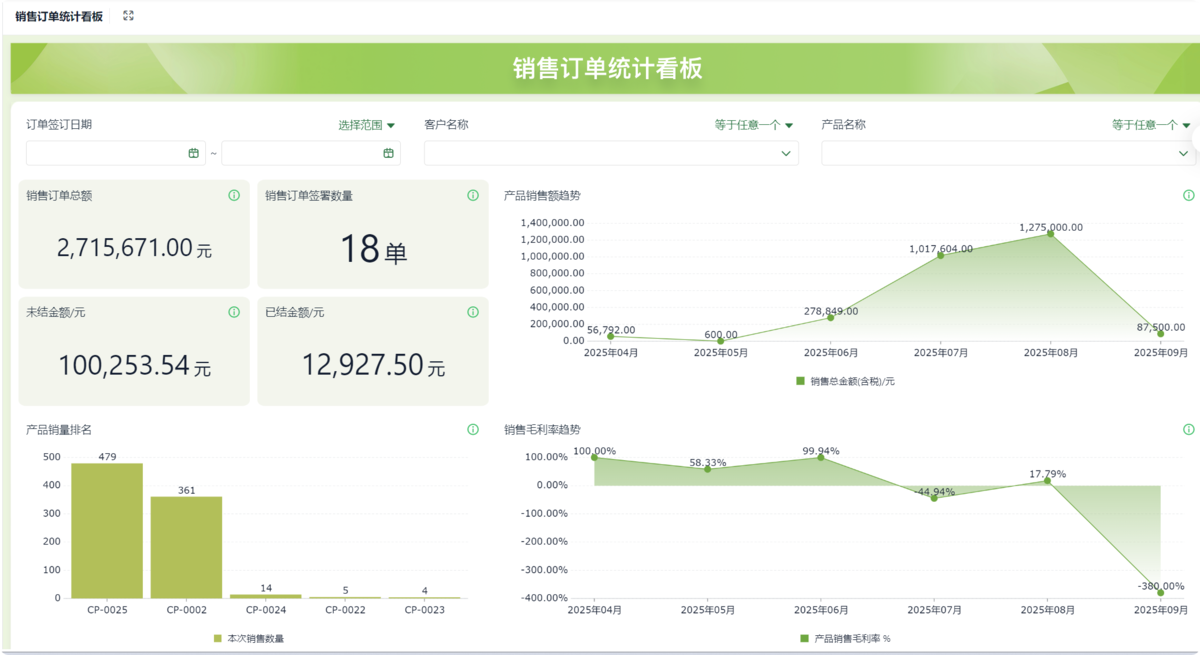Click info icon of 产品销售额趋势 chart
1200x655 pixels.
[1189, 196]
